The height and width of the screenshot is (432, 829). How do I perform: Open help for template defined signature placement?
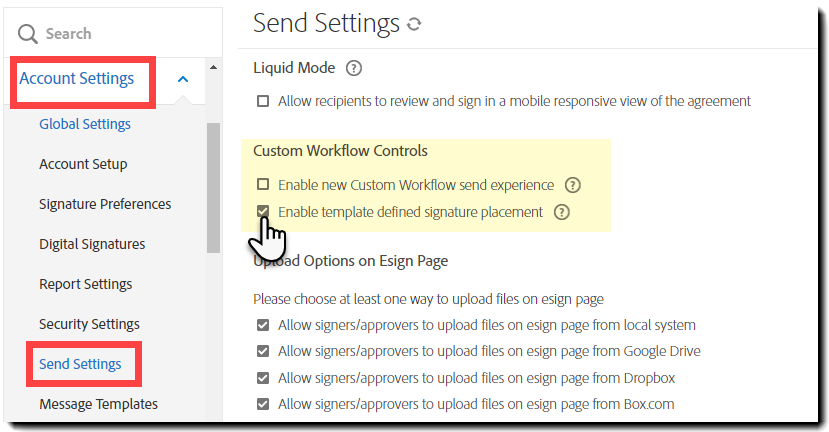coord(561,212)
